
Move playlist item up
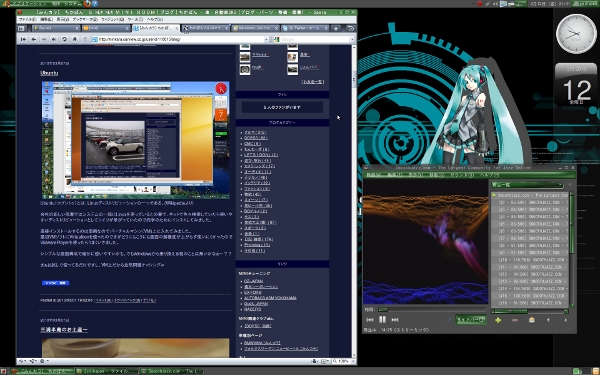pos(548,320)
